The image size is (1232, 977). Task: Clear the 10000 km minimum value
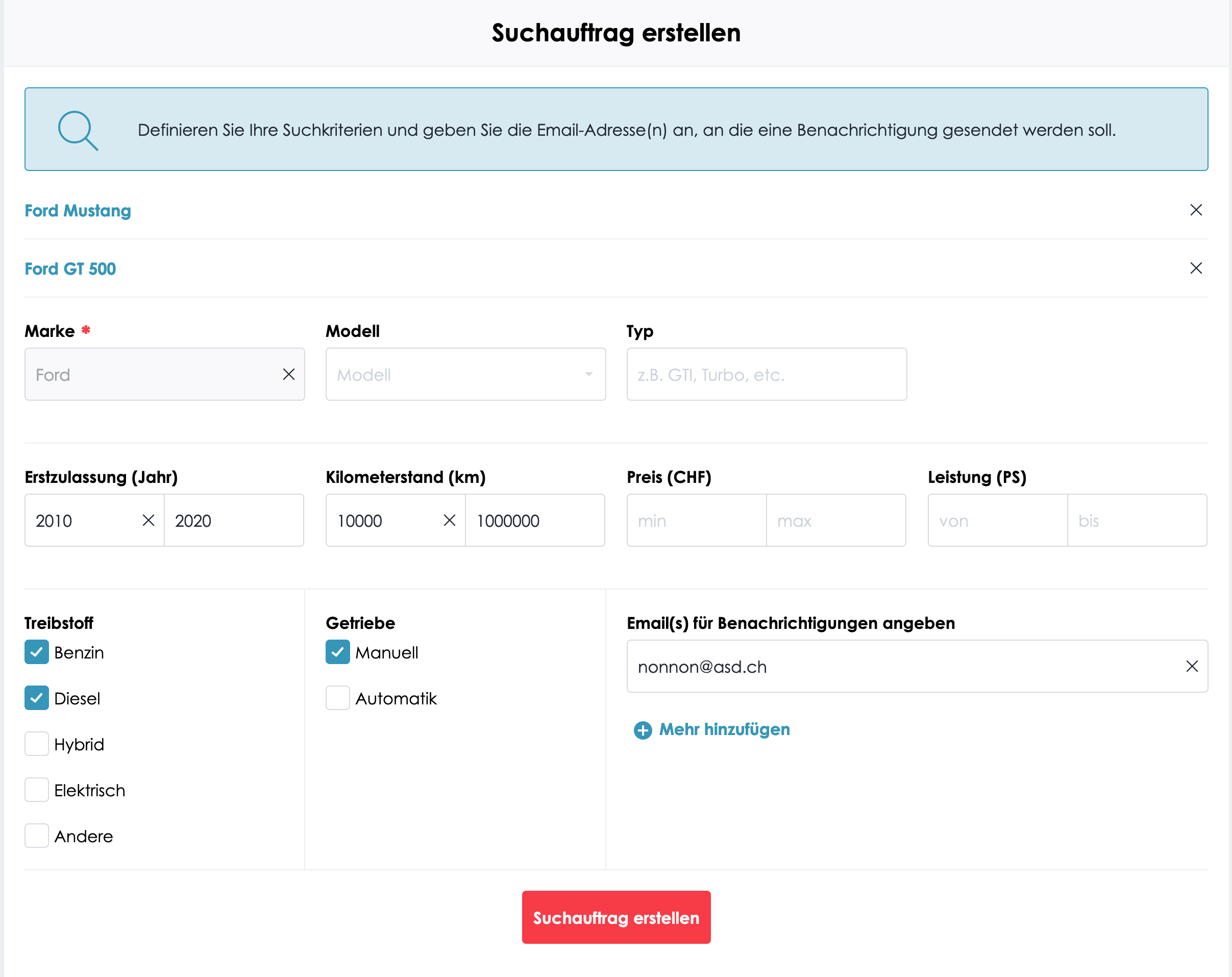(450, 520)
